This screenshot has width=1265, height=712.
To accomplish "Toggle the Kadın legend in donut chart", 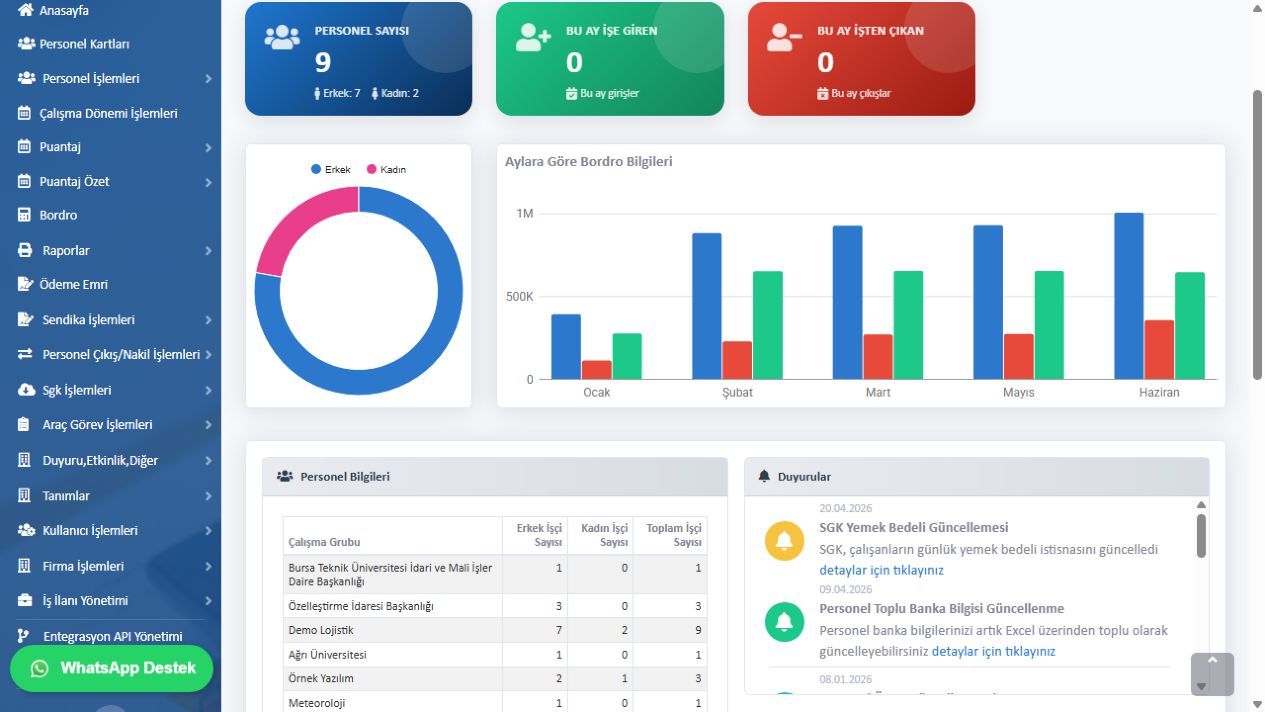I will 387,169.
